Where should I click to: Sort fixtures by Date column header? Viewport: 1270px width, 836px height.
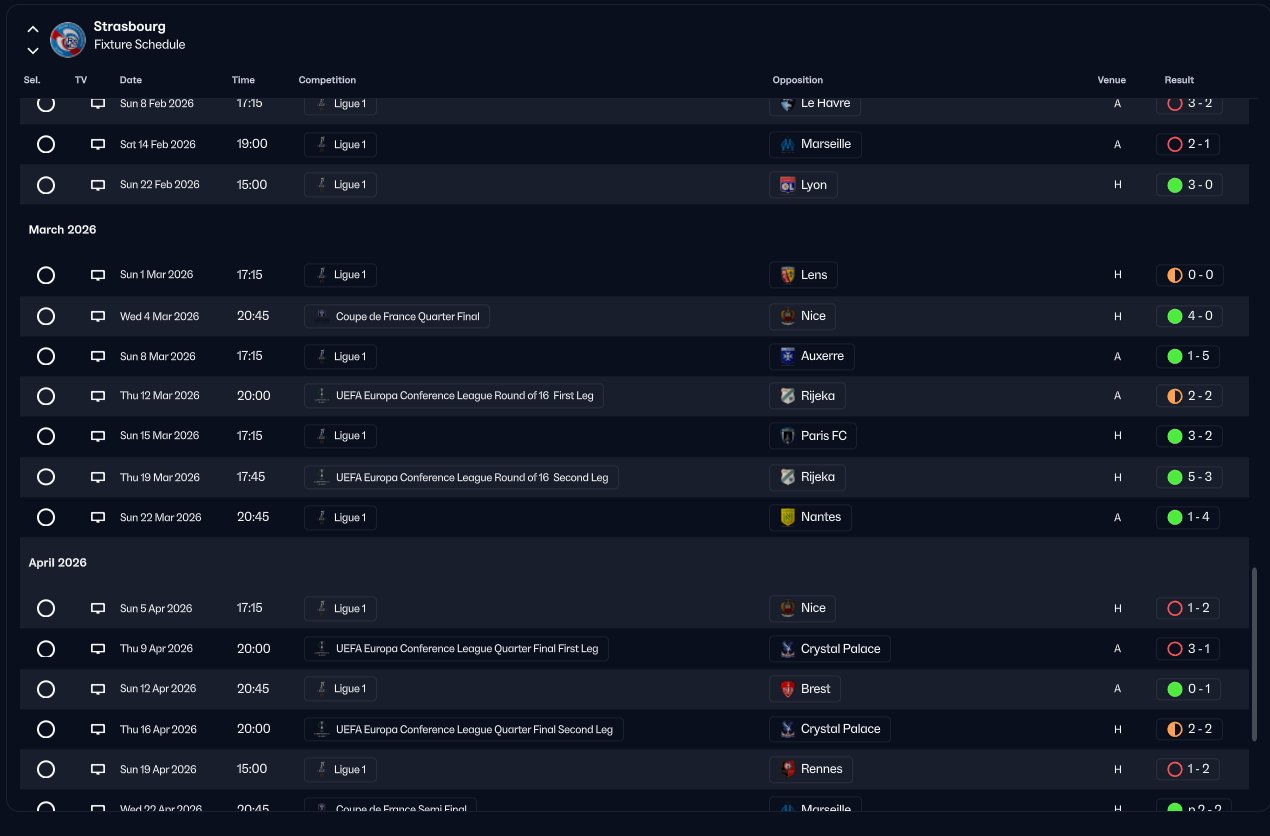click(x=131, y=80)
